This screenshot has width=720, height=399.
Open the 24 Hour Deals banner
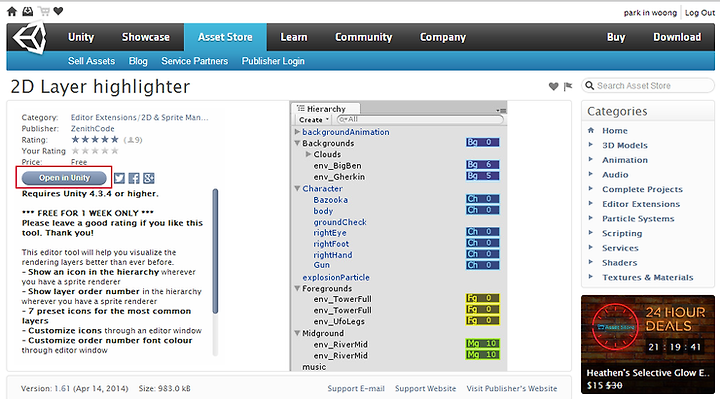(x=648, y=344)
